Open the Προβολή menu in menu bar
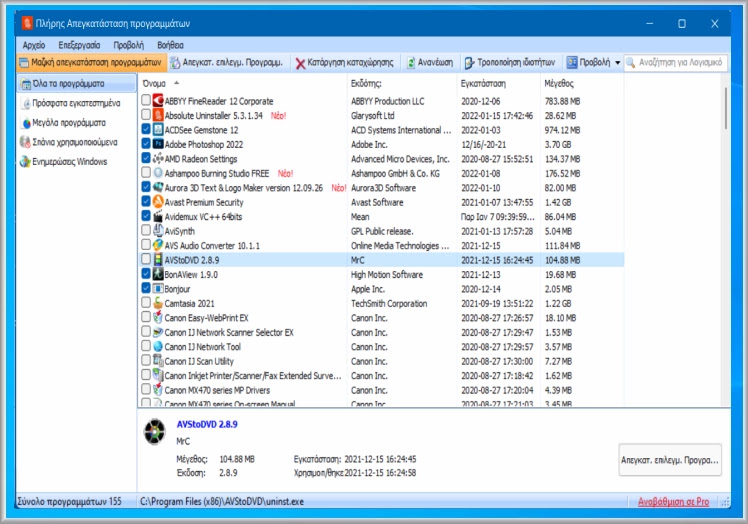Screen dimensions: 748x524 click(x=128, y=45)
